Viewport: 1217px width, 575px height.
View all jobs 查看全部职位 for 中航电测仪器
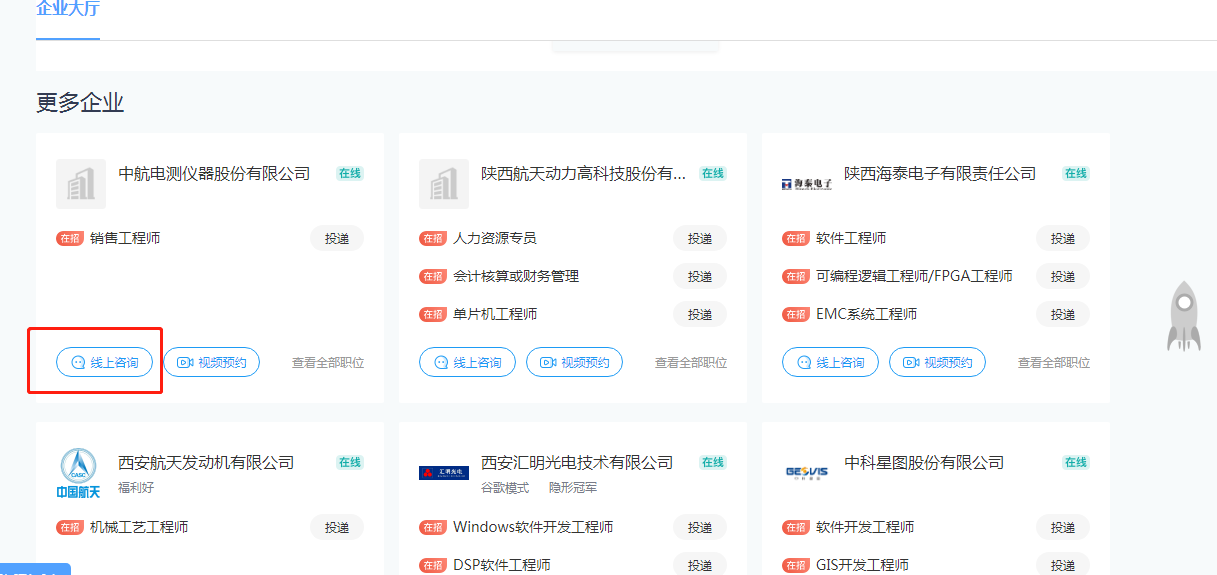[x=328, y=363]
